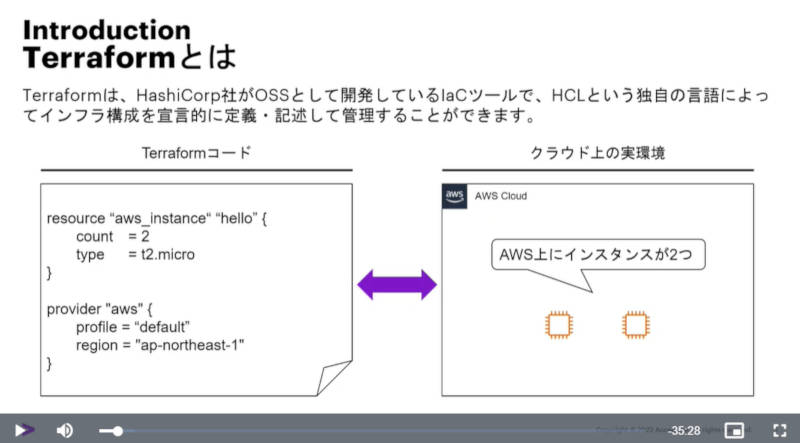This screenshot has height=443, width=800.
Task: Click the resource "aws_instance" "hello" line
Action: pyautogui.click(x=157, y=218)
